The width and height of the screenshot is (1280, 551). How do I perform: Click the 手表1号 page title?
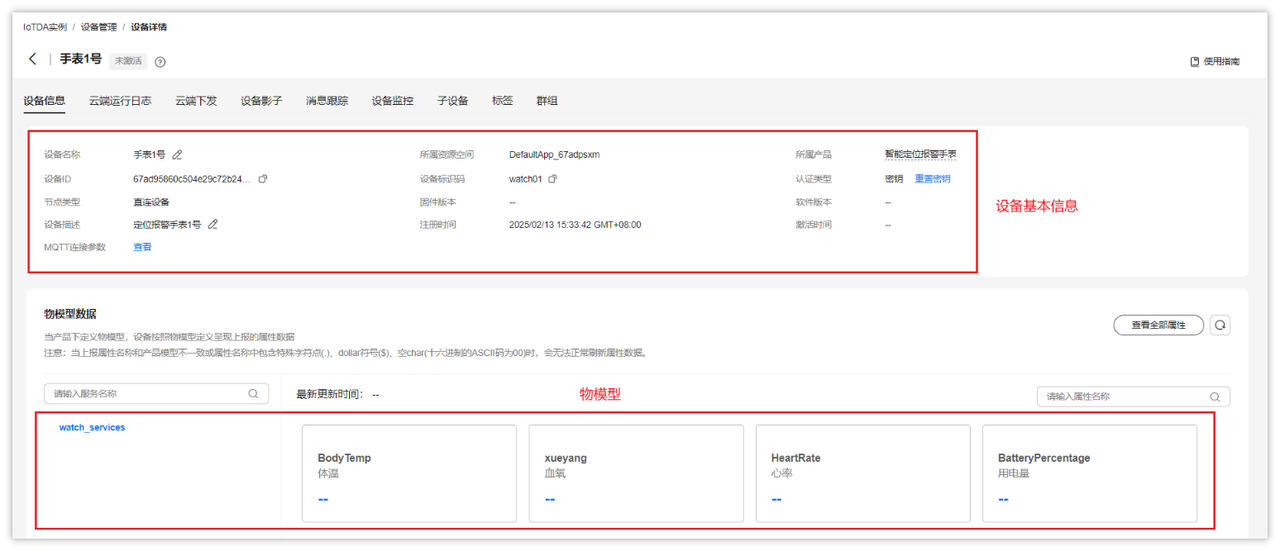coord(81,59)
